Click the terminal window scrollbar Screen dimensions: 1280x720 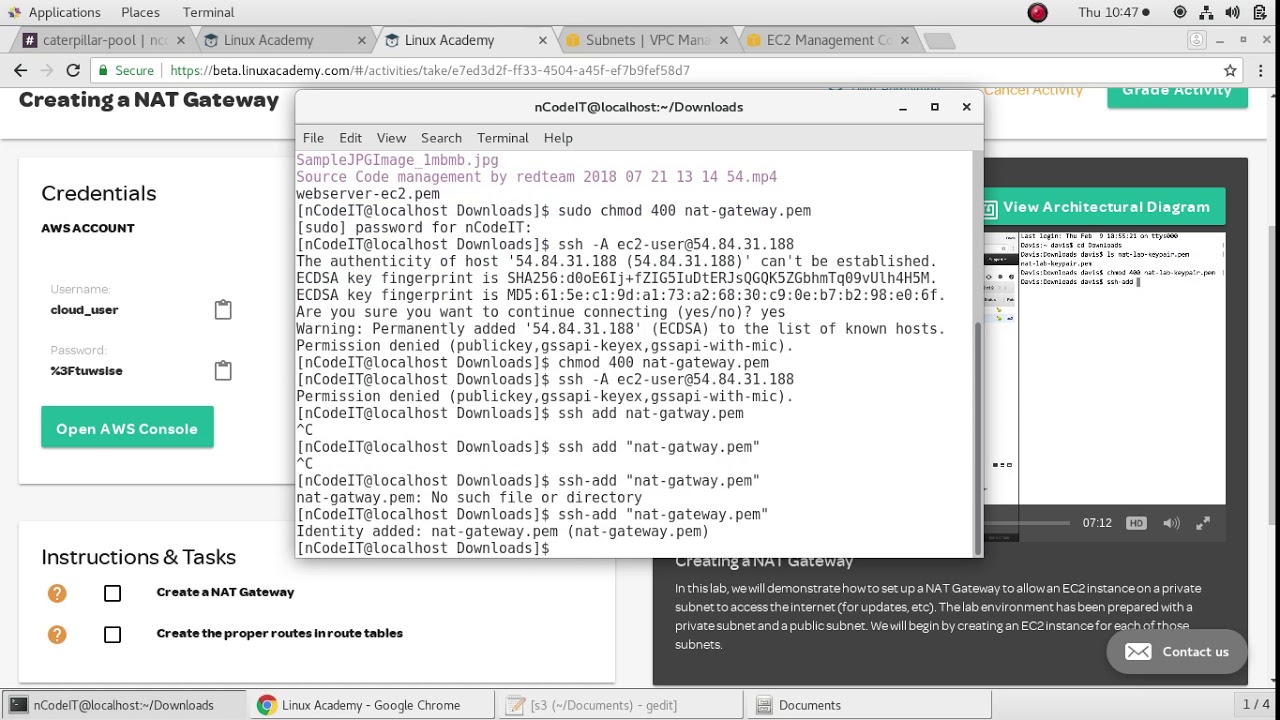(978, 438)
